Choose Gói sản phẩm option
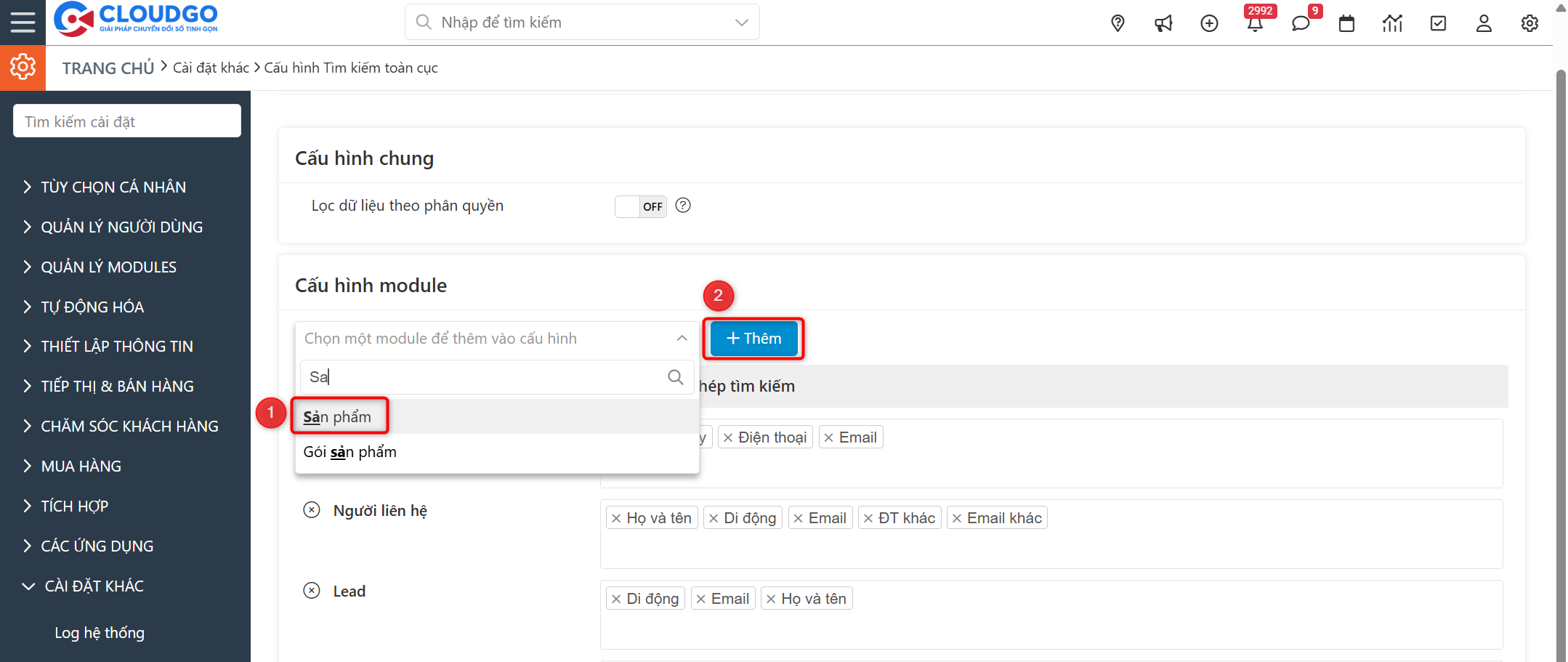1568x662 pixels. 350,452
